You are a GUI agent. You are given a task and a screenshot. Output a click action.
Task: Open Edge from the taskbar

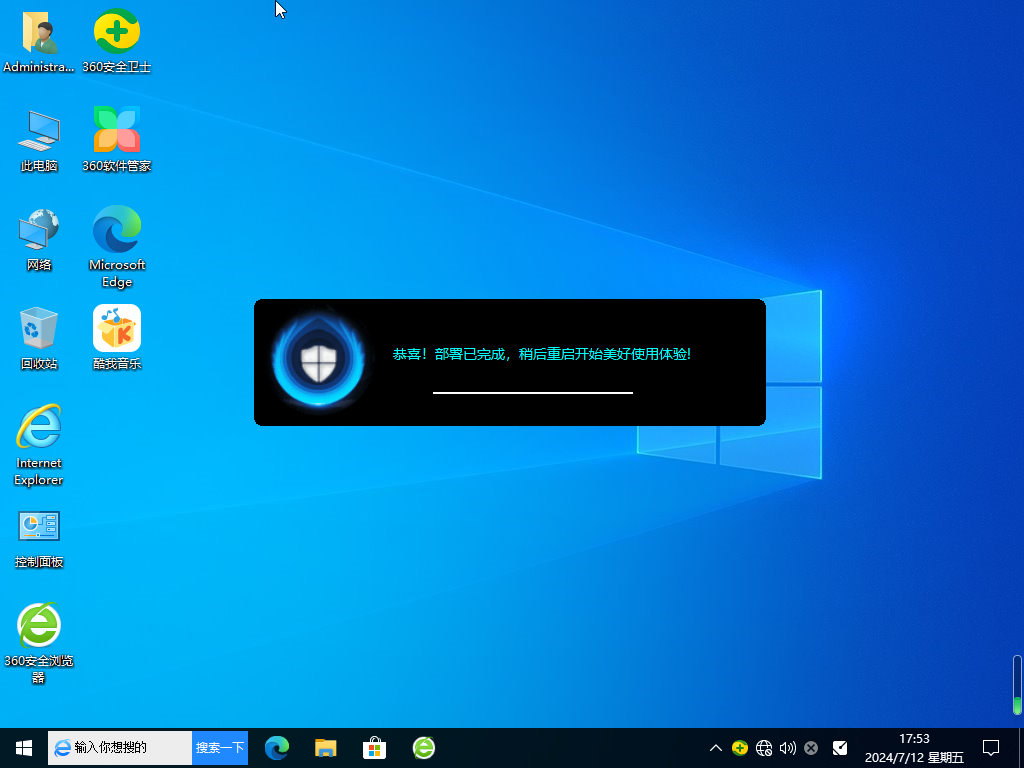[x=277, y=748]
